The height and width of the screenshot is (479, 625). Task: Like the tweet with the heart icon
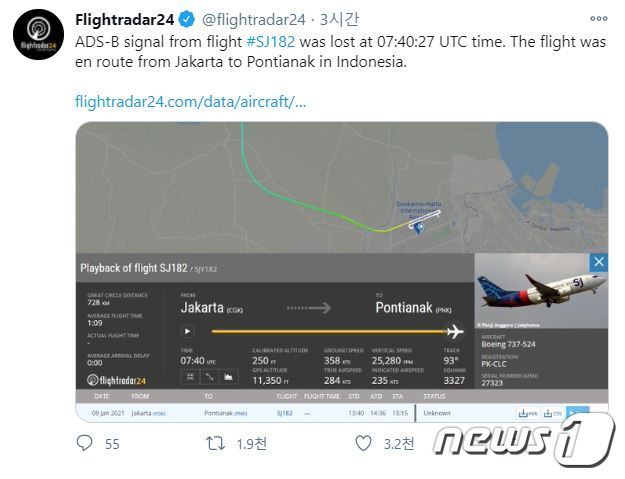(x=364, y=443)
